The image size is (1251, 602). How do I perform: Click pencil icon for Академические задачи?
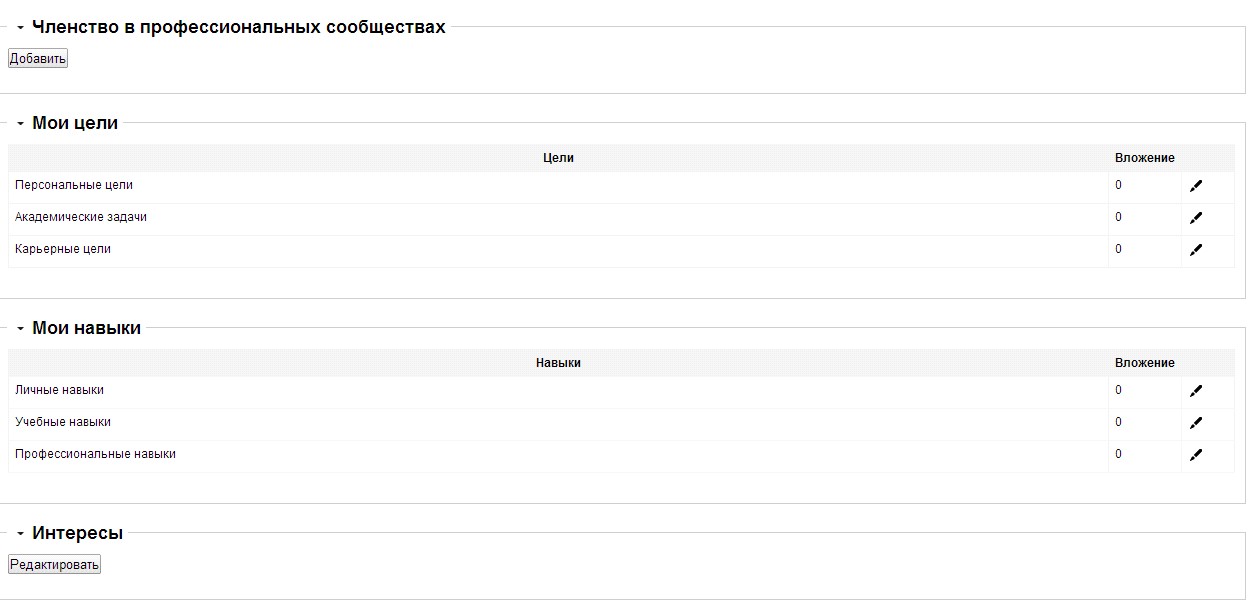pos(1196,218)
